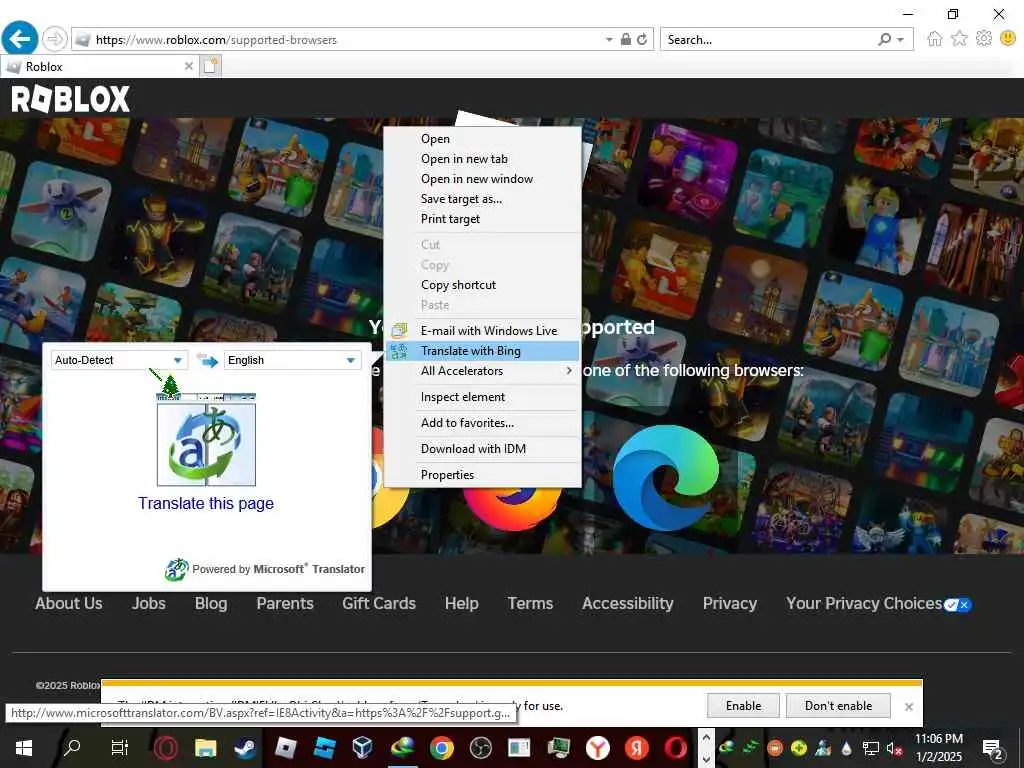Open the Tools gear icon
1024x768 pixels.
click(x=984, y=39)
